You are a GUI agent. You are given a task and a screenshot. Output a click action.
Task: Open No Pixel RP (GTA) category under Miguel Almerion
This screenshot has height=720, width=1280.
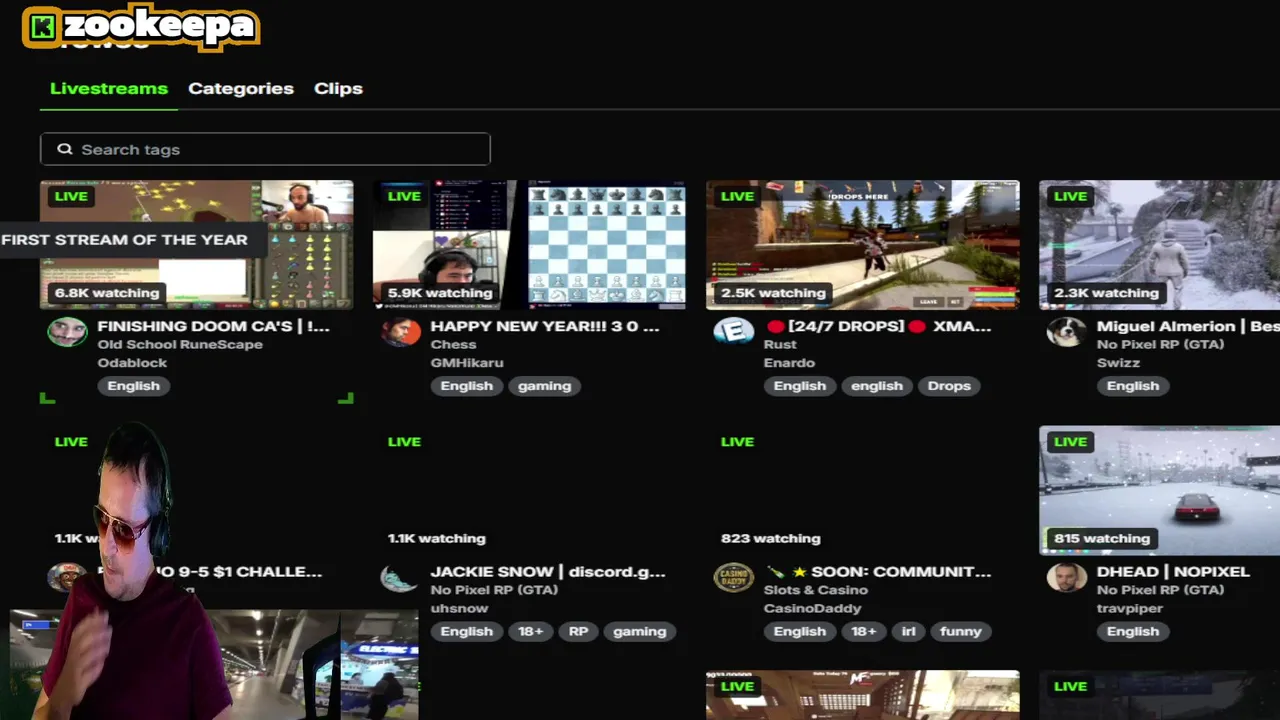coord(1160,344)
